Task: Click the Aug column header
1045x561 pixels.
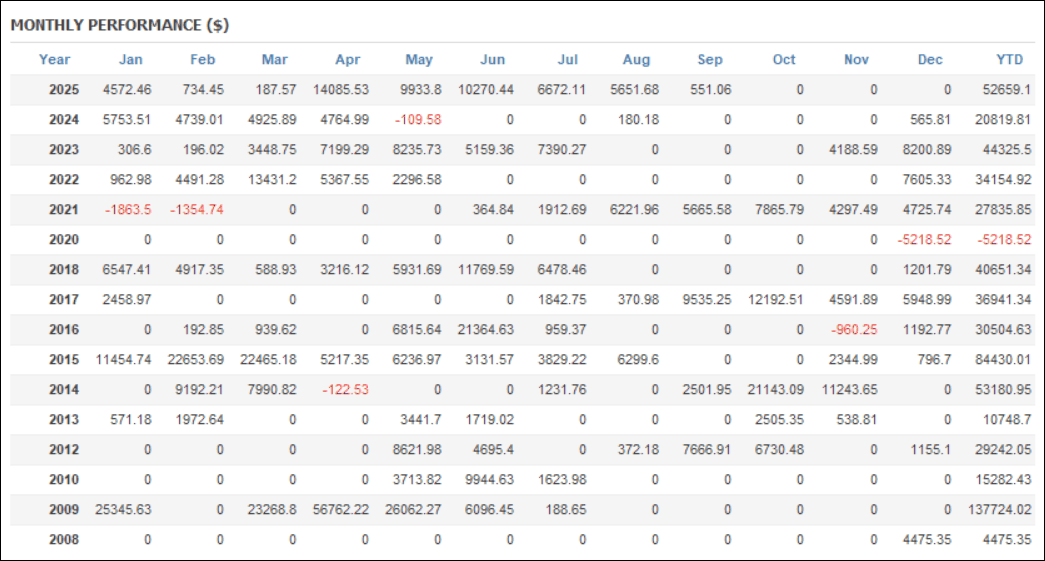Action: [636, 59]
